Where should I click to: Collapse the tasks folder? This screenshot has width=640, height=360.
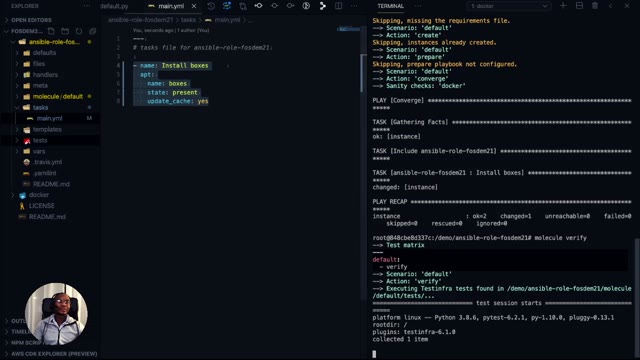[x=40, y=107]
